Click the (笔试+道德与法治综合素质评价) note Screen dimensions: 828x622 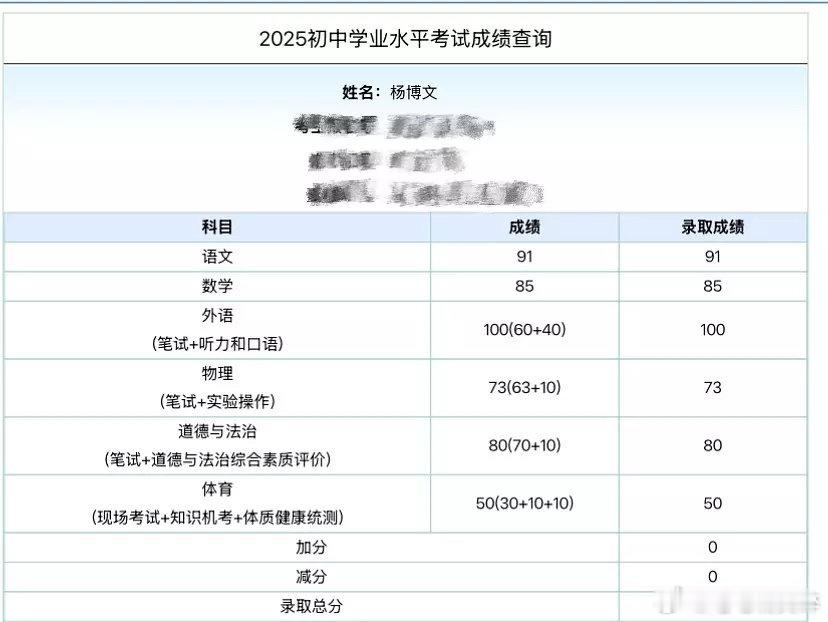click(x=217, y=460)
